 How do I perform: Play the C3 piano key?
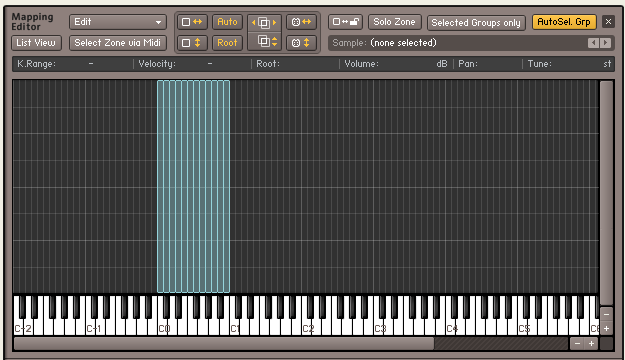click(x=379, y=327)
